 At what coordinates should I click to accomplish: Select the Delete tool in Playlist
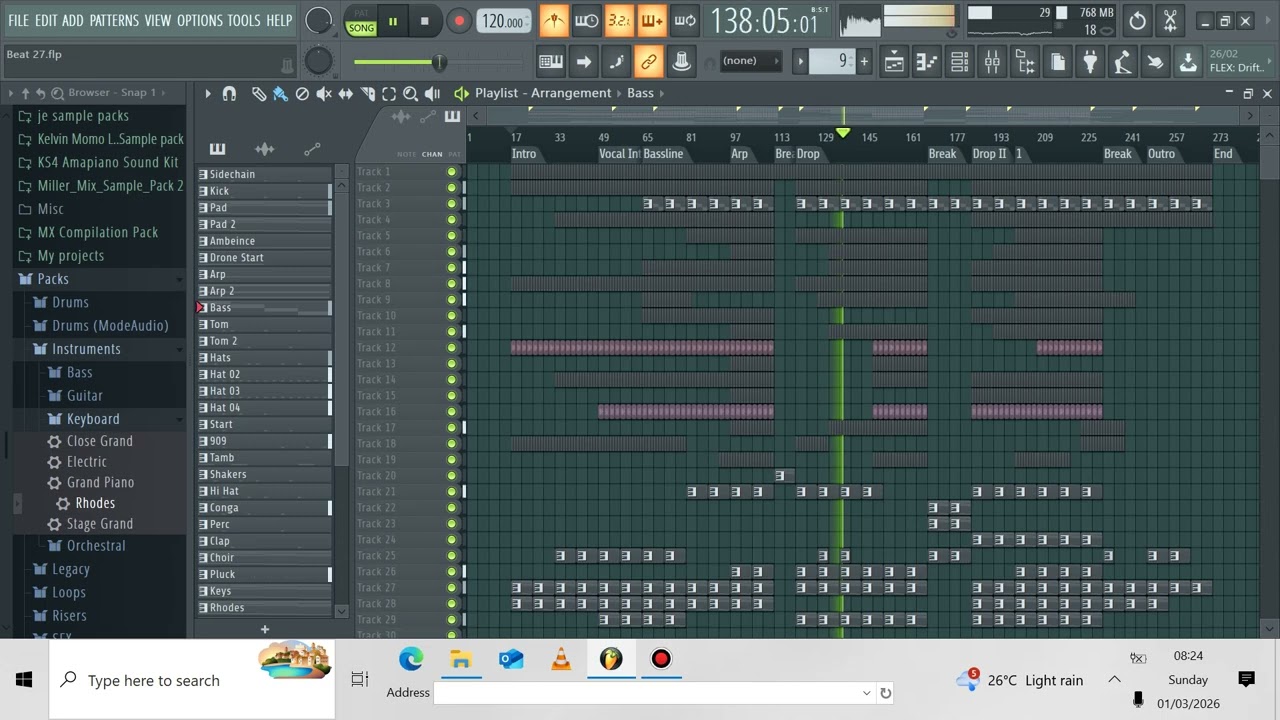click(x=302, y=93)
